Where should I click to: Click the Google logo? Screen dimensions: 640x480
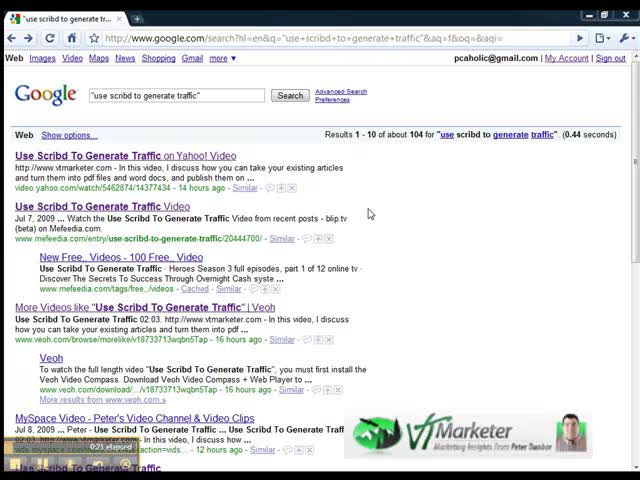tap(45, 95)
